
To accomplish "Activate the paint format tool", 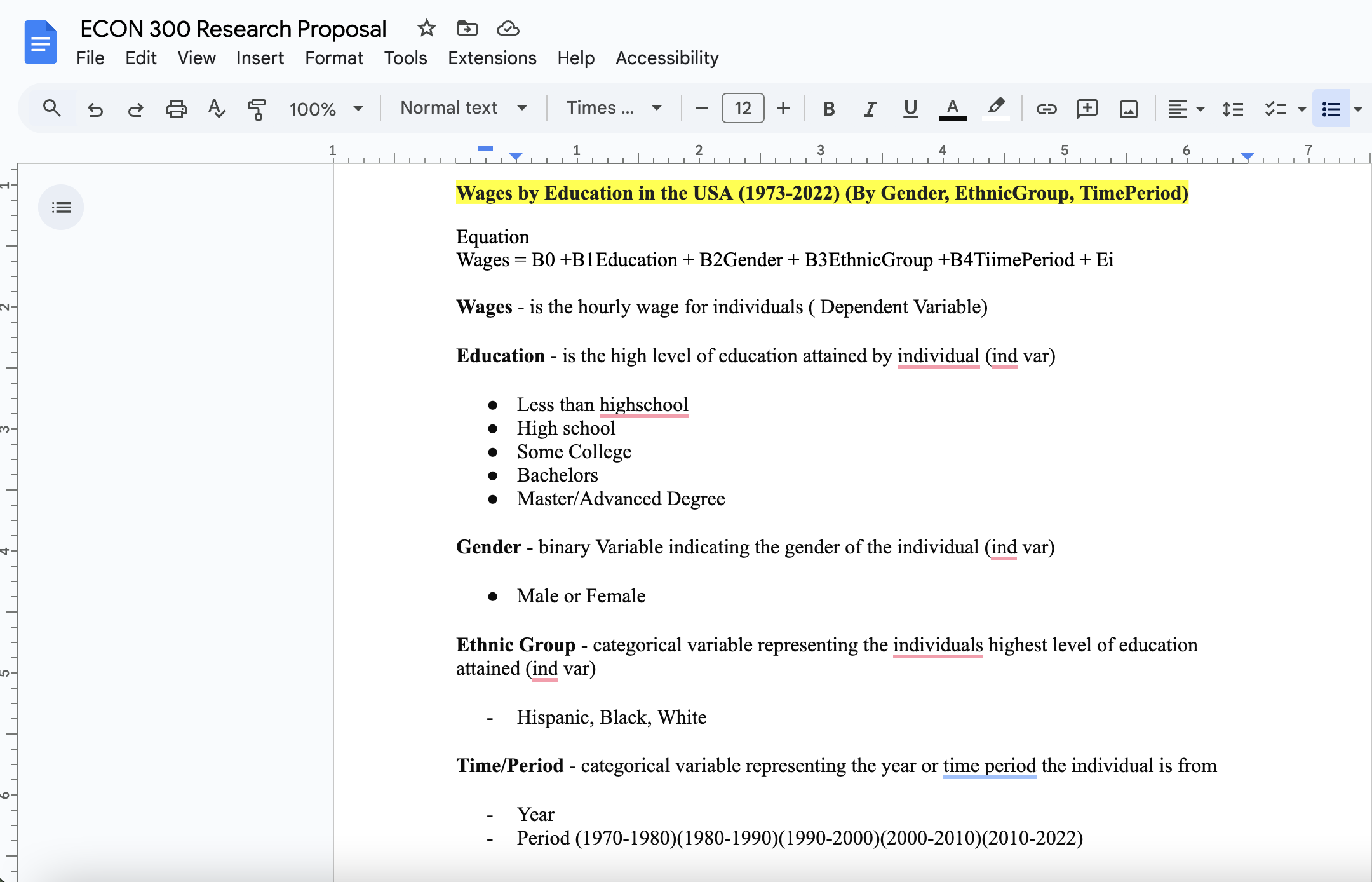I will click(256, 109).
